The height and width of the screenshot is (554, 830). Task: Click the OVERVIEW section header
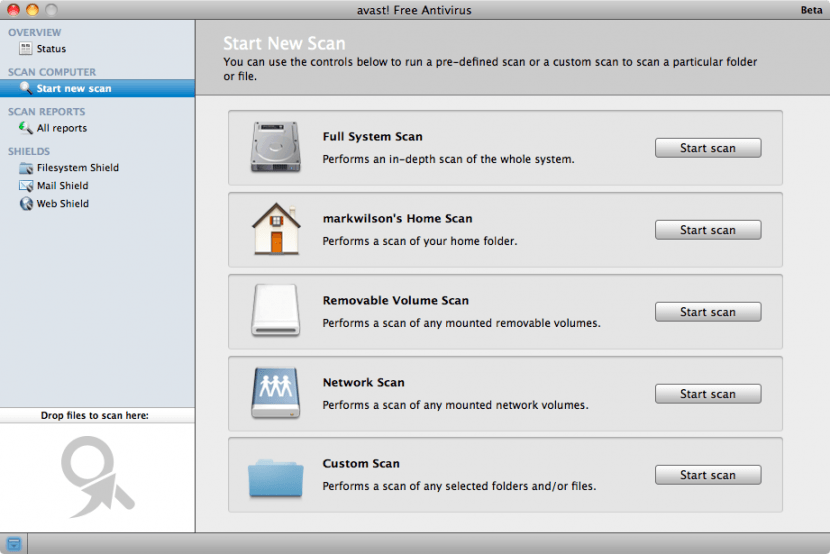34,32
